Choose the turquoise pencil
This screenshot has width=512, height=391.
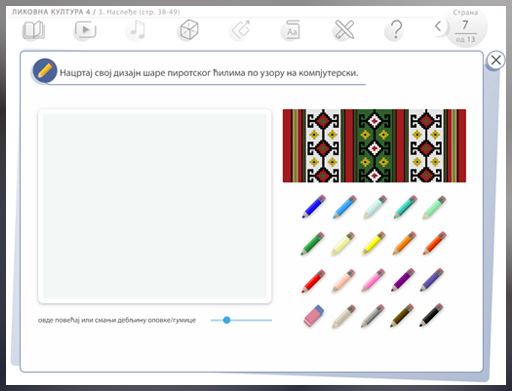(405, 207)
